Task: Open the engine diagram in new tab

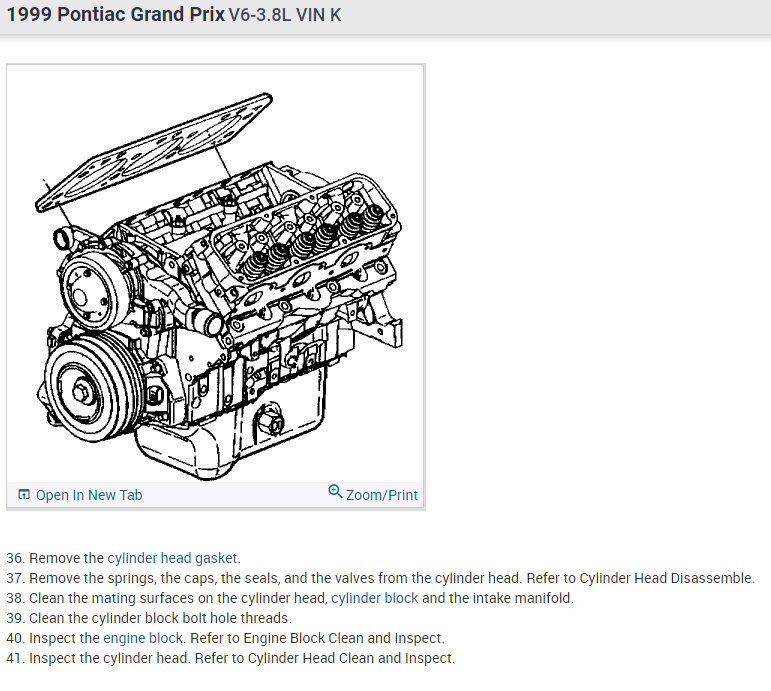Action: tap(80, 495)
